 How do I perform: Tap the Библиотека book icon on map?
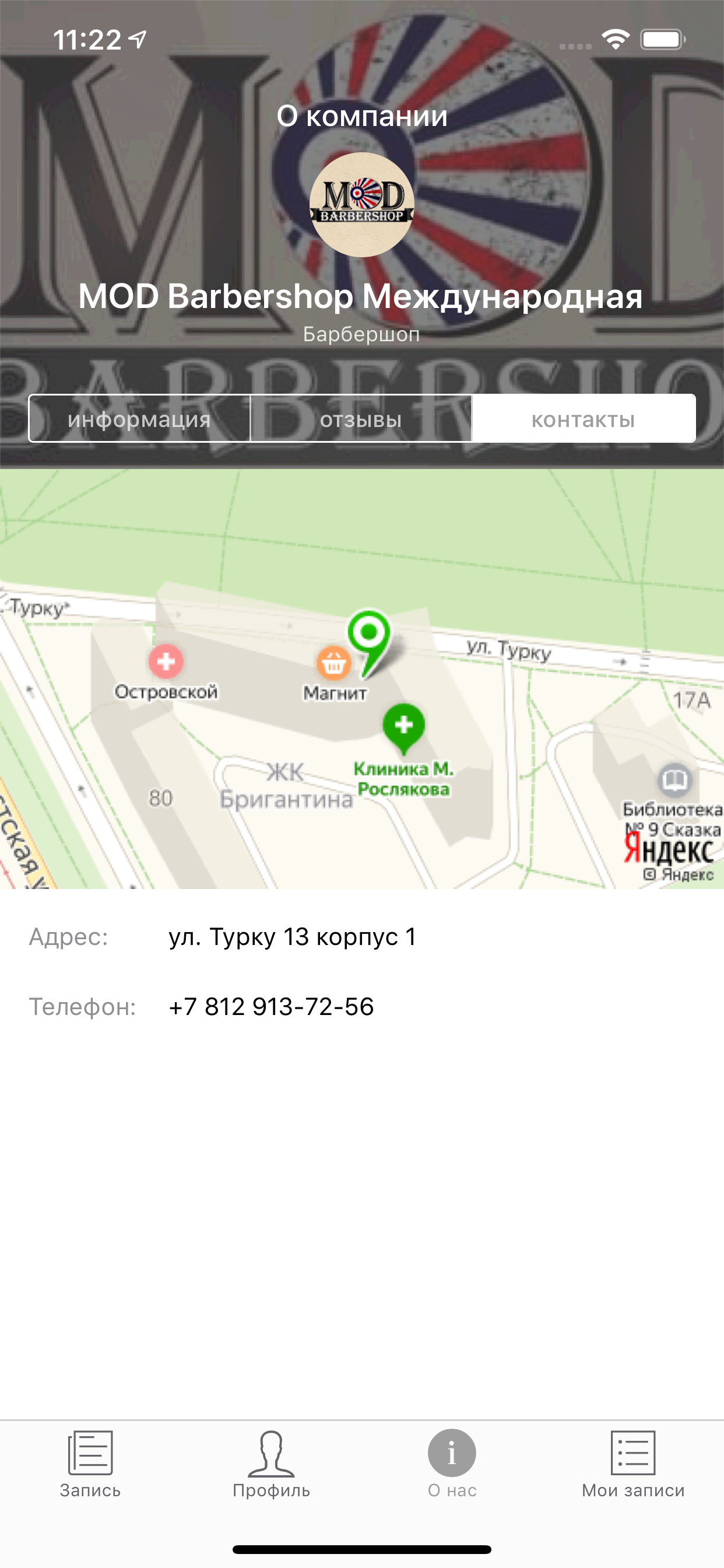[674, 779]
